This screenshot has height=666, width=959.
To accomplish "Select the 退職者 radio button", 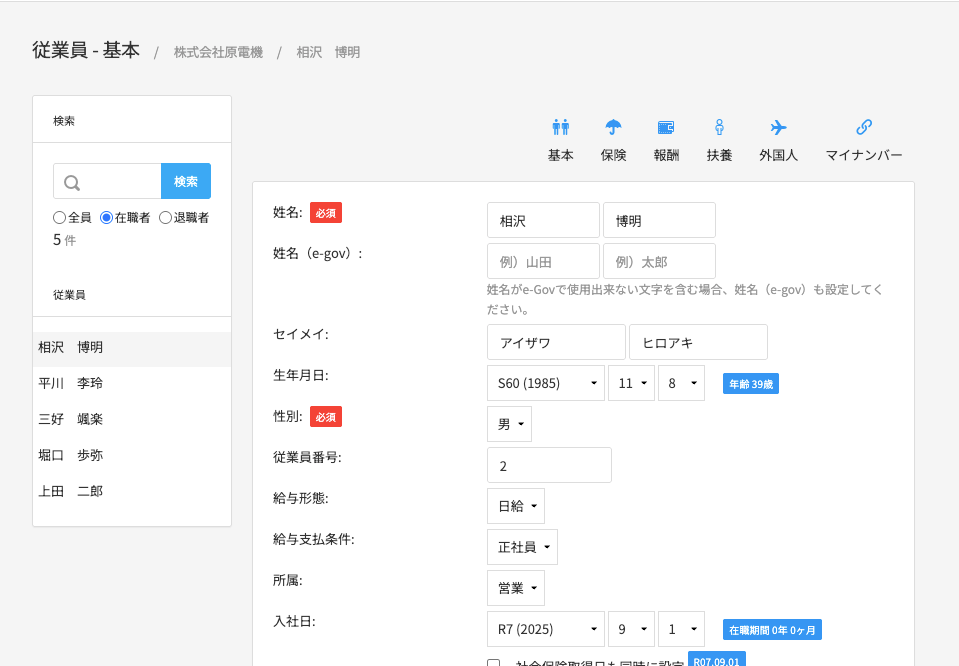I will 165,218.
